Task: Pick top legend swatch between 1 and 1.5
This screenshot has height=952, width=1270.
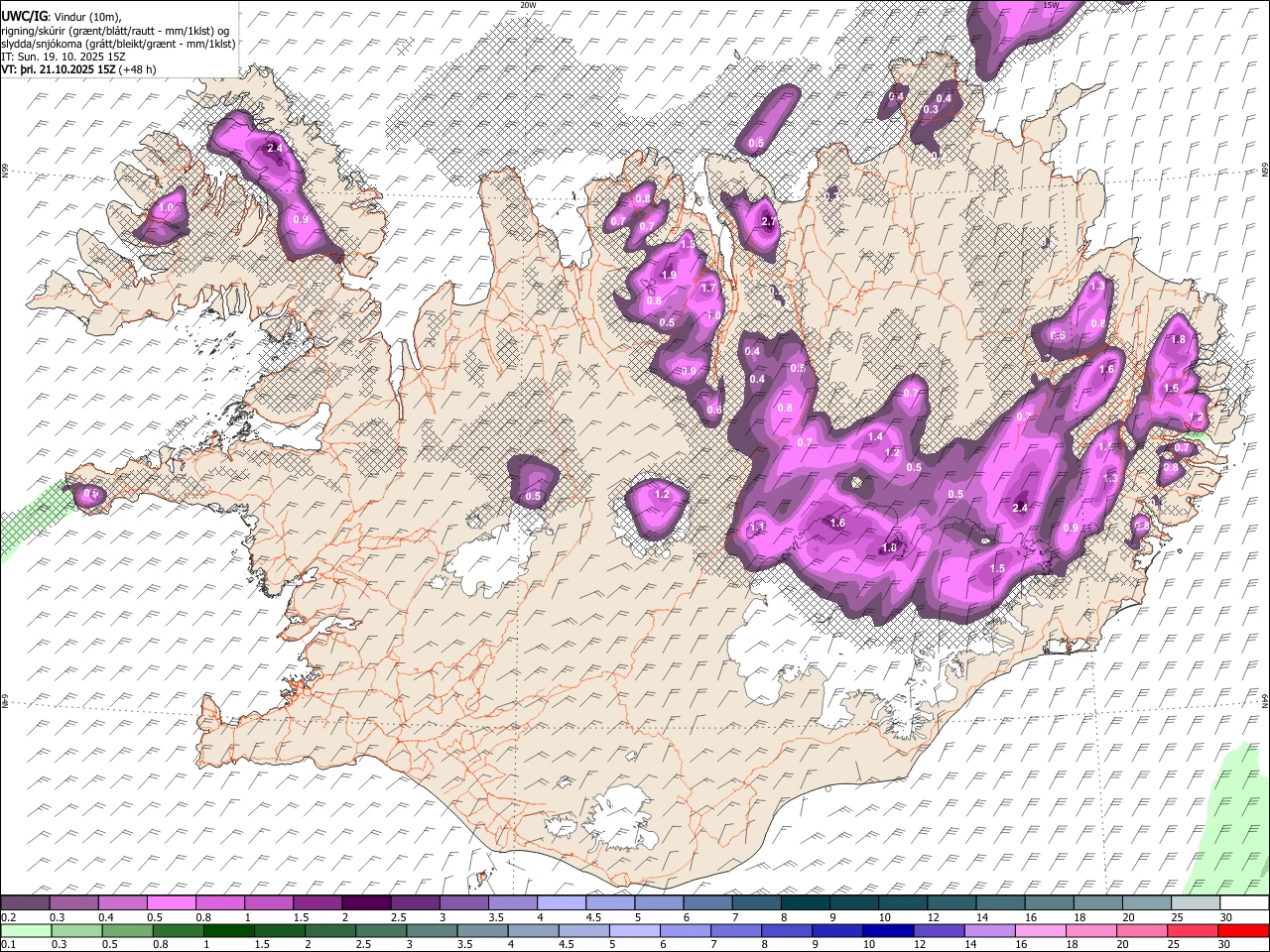Action: point(269,902)
